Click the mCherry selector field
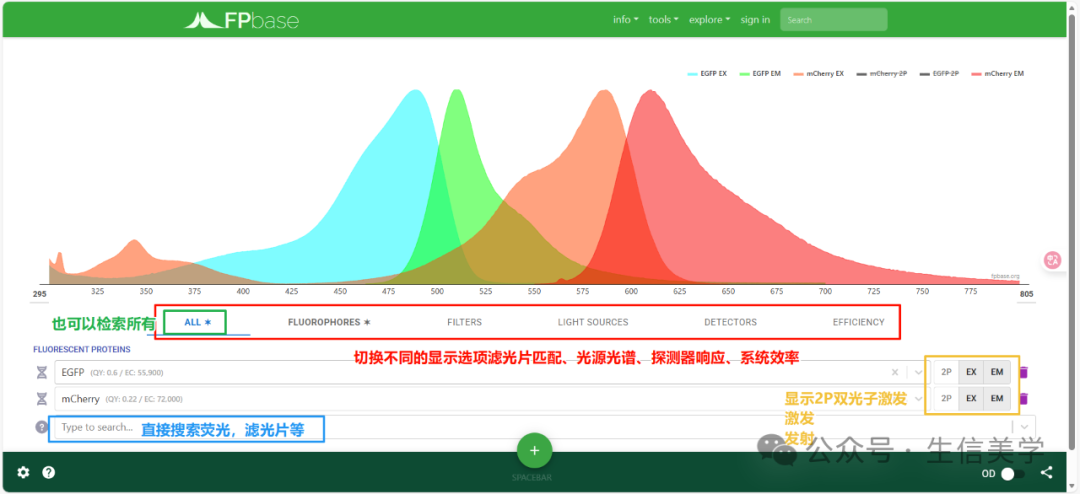The width and height of the screenshot is (1080, 494). coord(492,398)
